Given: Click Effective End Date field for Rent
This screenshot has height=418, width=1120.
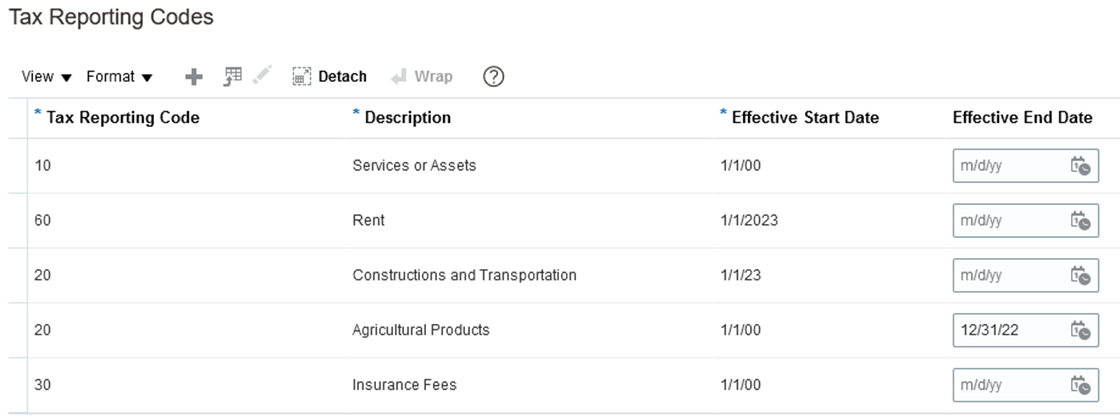Looking at the screenshot, I should 1005,221.
